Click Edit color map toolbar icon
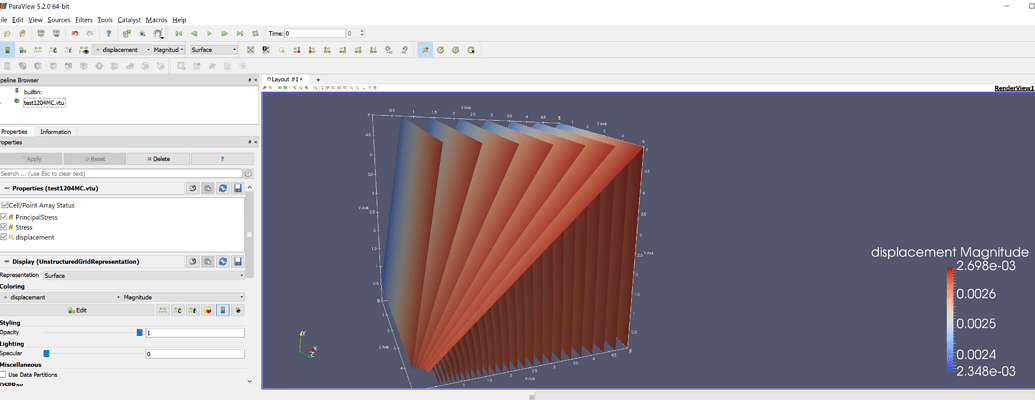Image resolution: width=1035 pixels, height=400 pixels. click(x=22, y=50)
